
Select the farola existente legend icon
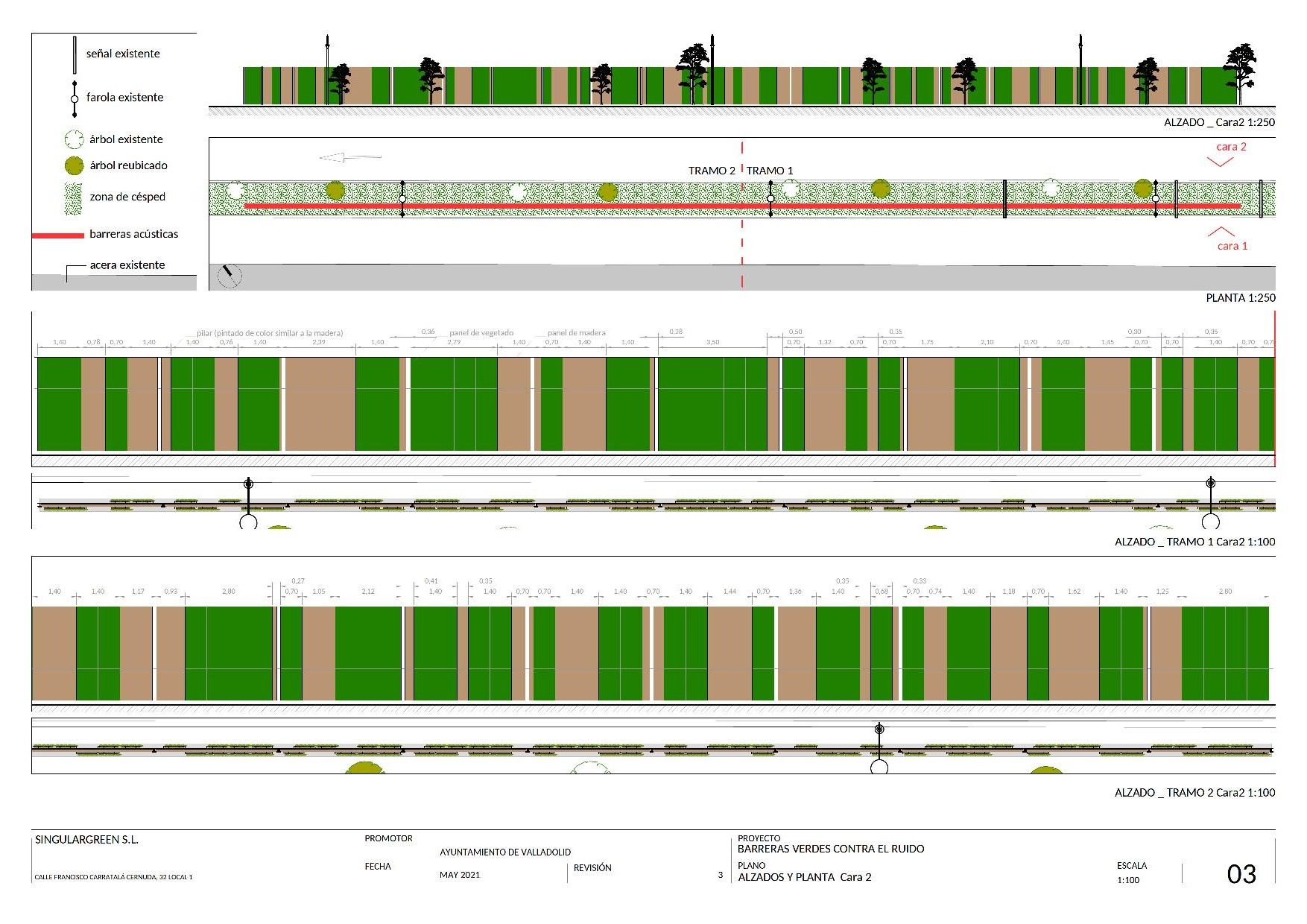[74, 98]
